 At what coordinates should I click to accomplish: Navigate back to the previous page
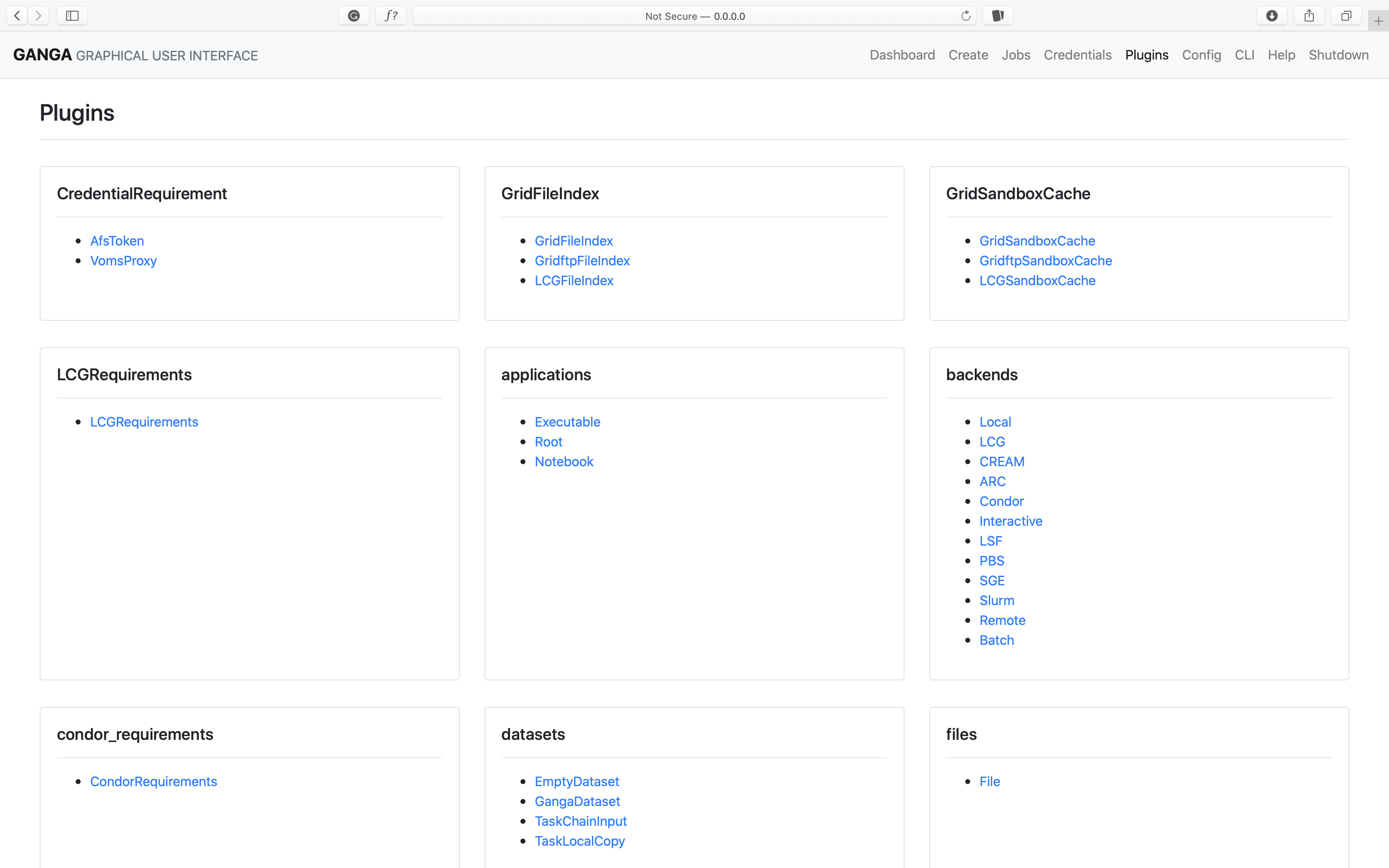16,16
